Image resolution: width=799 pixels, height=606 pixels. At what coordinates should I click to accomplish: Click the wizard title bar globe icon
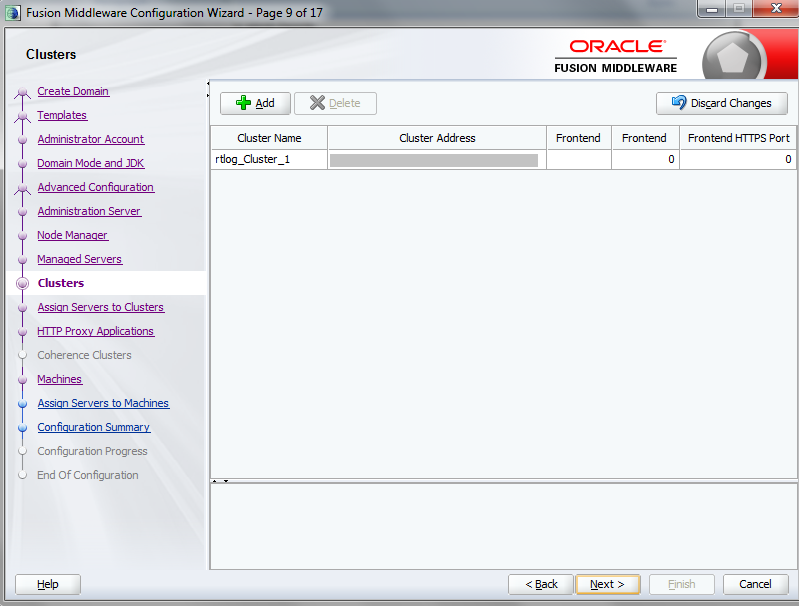[x=13, y=13]
